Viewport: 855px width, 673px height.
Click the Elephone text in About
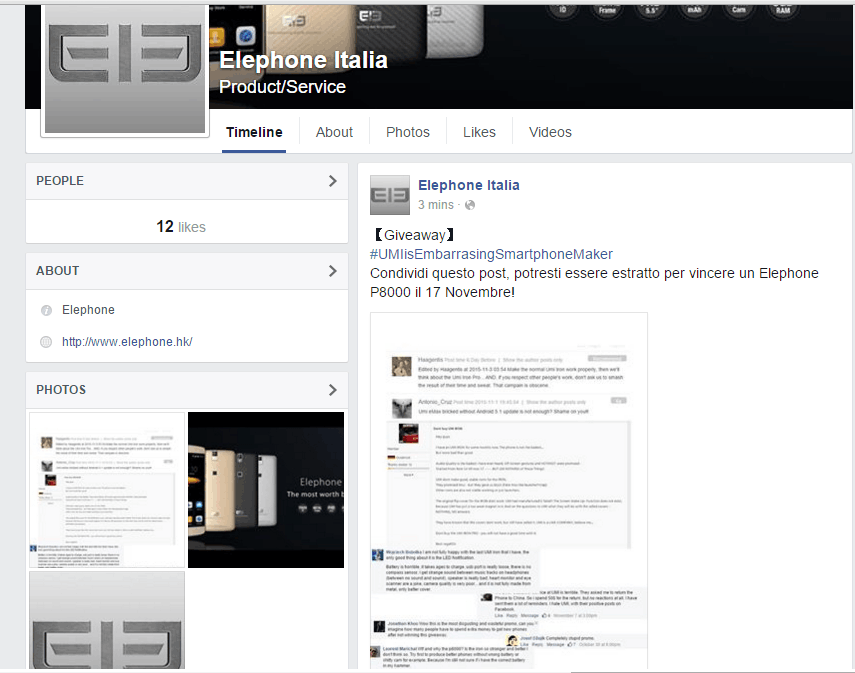(88, 310)
